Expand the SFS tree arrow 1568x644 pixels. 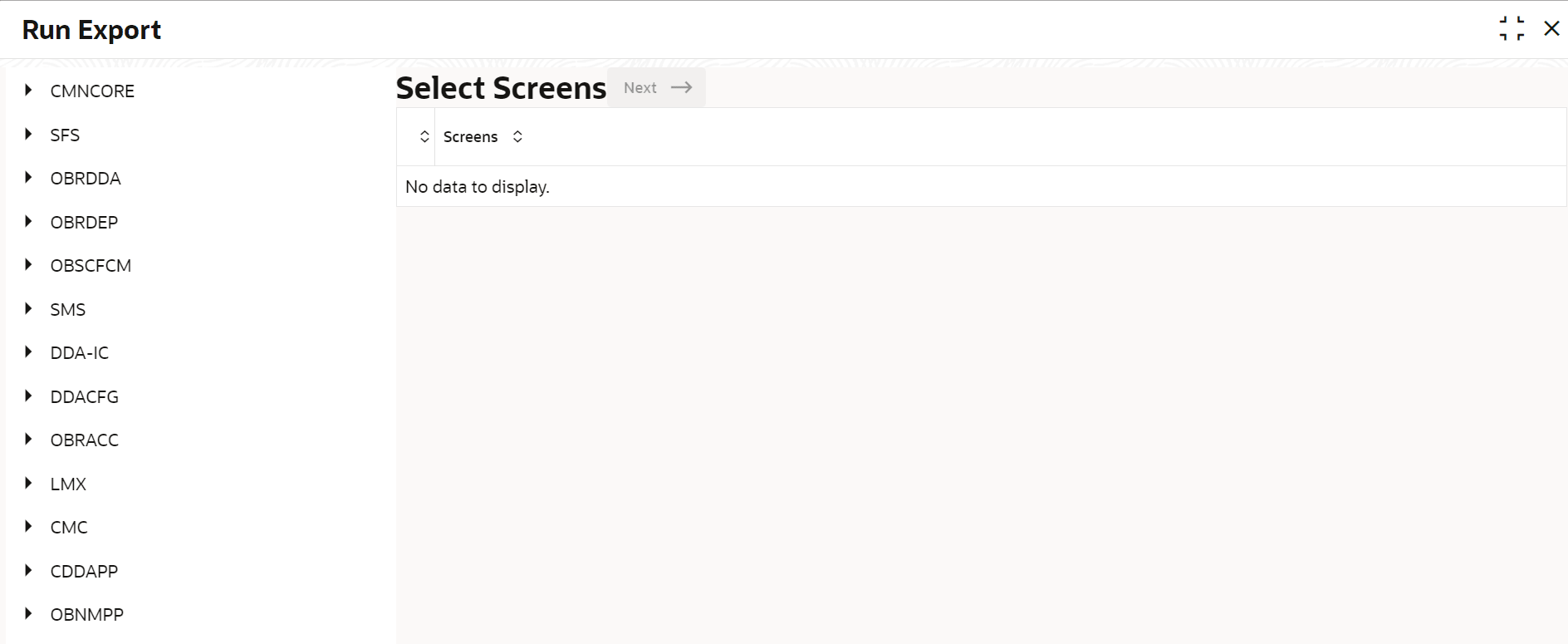(28, 134)
